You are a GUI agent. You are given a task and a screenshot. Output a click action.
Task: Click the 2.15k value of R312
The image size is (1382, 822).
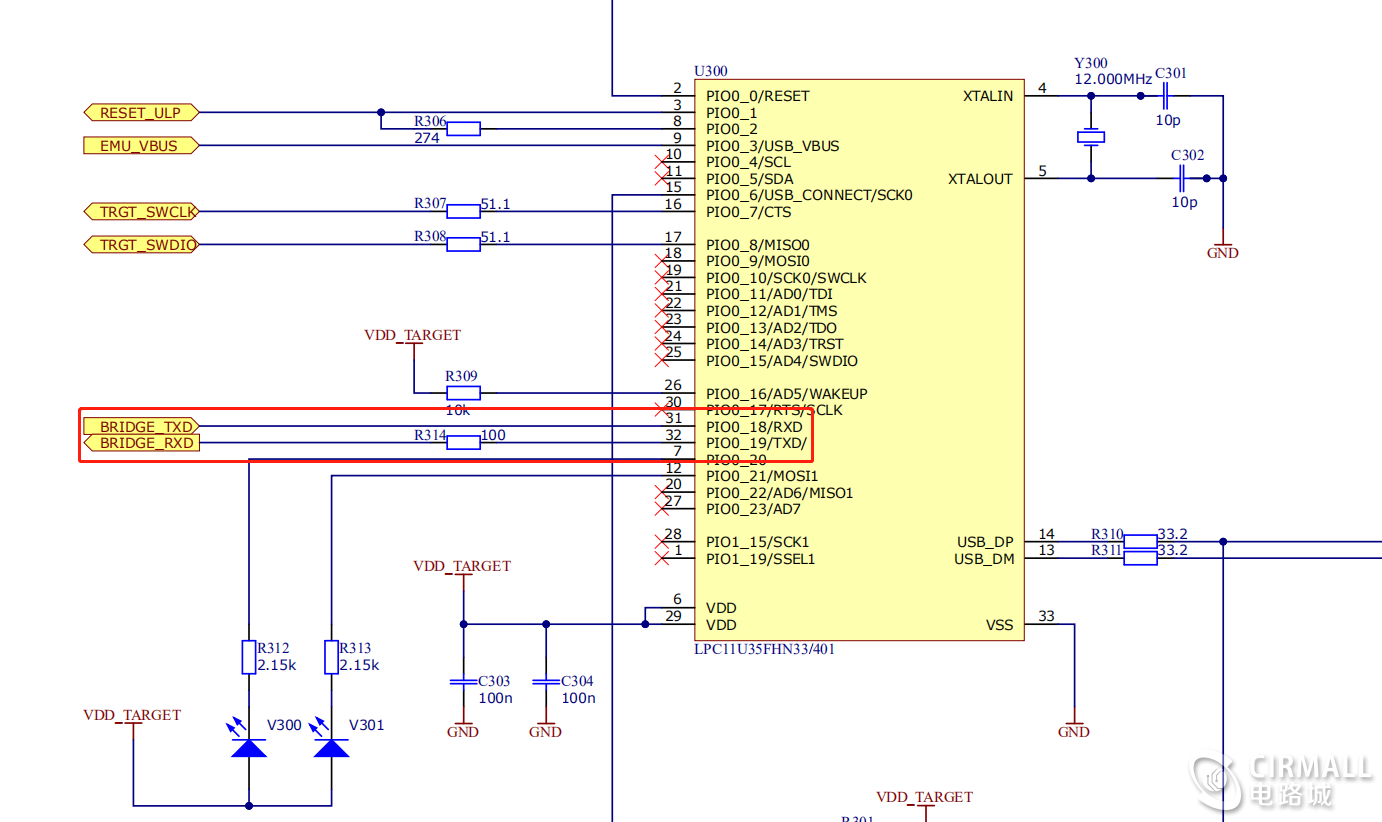pyautogui.click(x=277, y=665)
